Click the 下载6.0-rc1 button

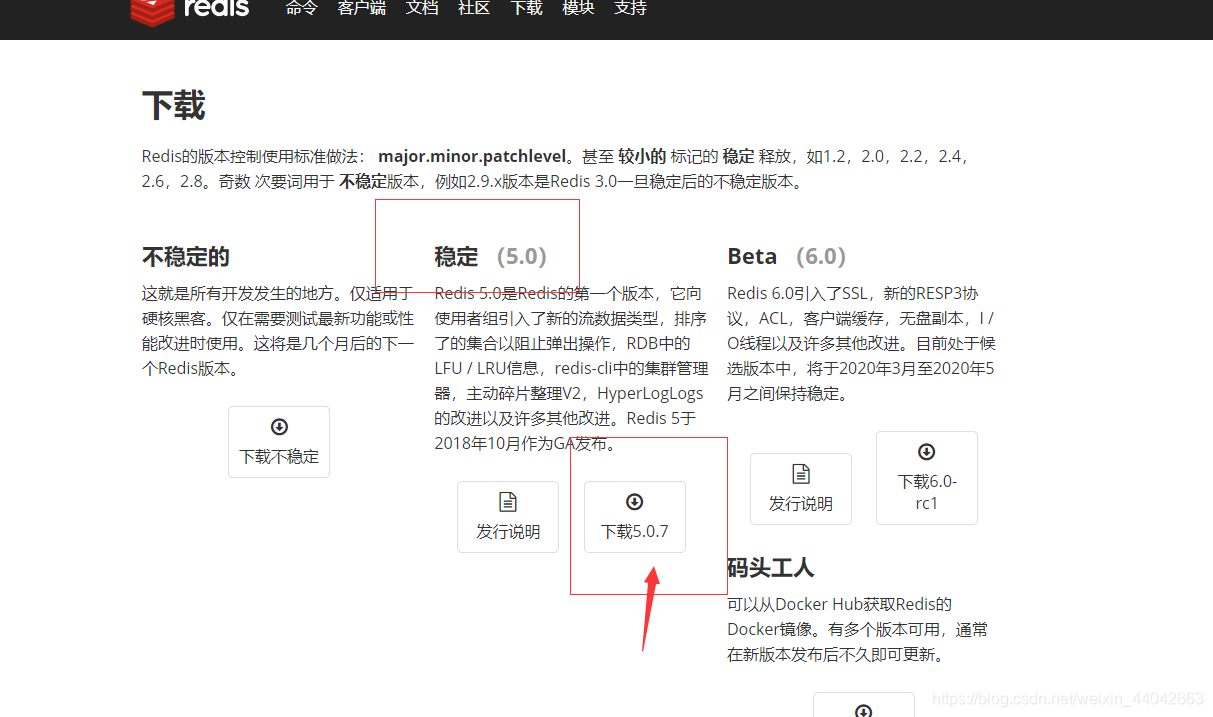(927, 478)
